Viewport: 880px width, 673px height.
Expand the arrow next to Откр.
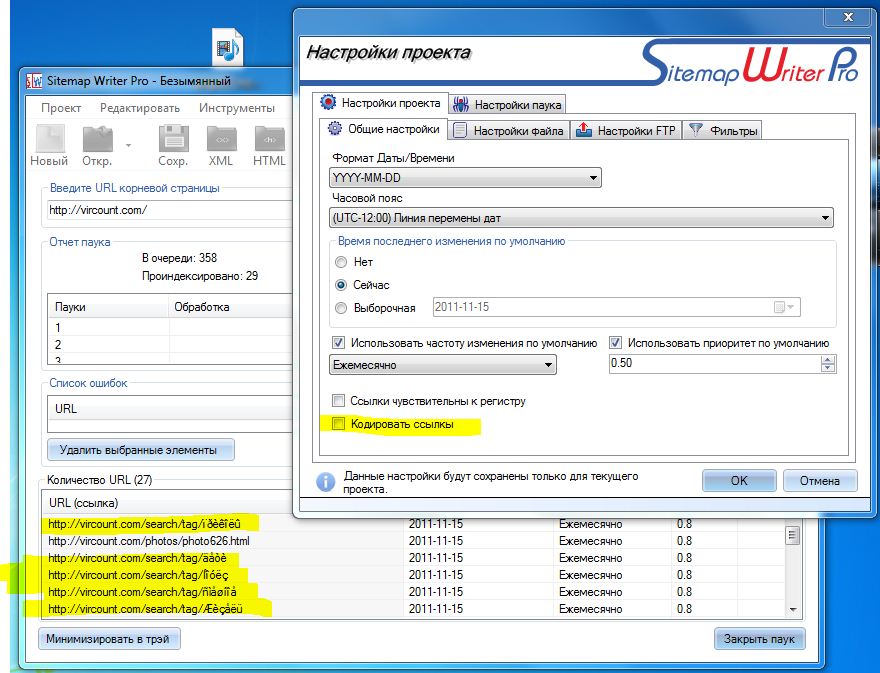tap(129, 145)
